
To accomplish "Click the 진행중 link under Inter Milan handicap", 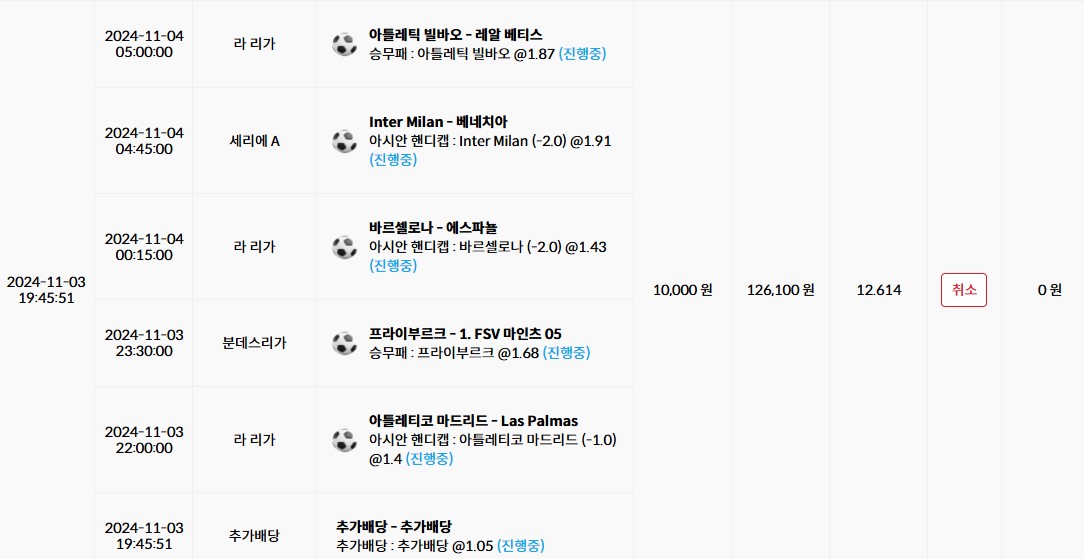I will tap(393, 159).
